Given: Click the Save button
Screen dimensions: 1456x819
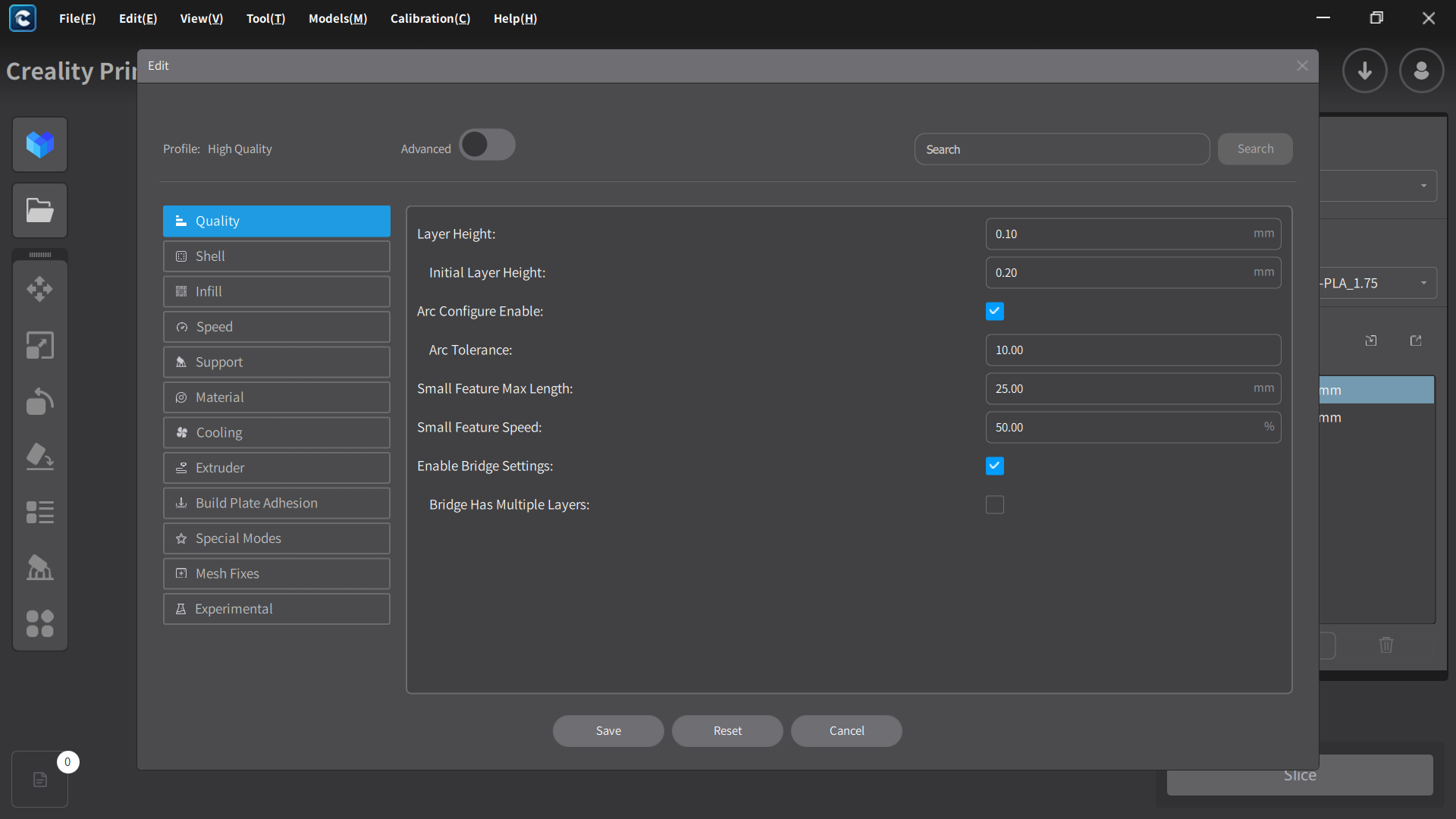Looking at the screenshot, I should click(x=608, y=731).
